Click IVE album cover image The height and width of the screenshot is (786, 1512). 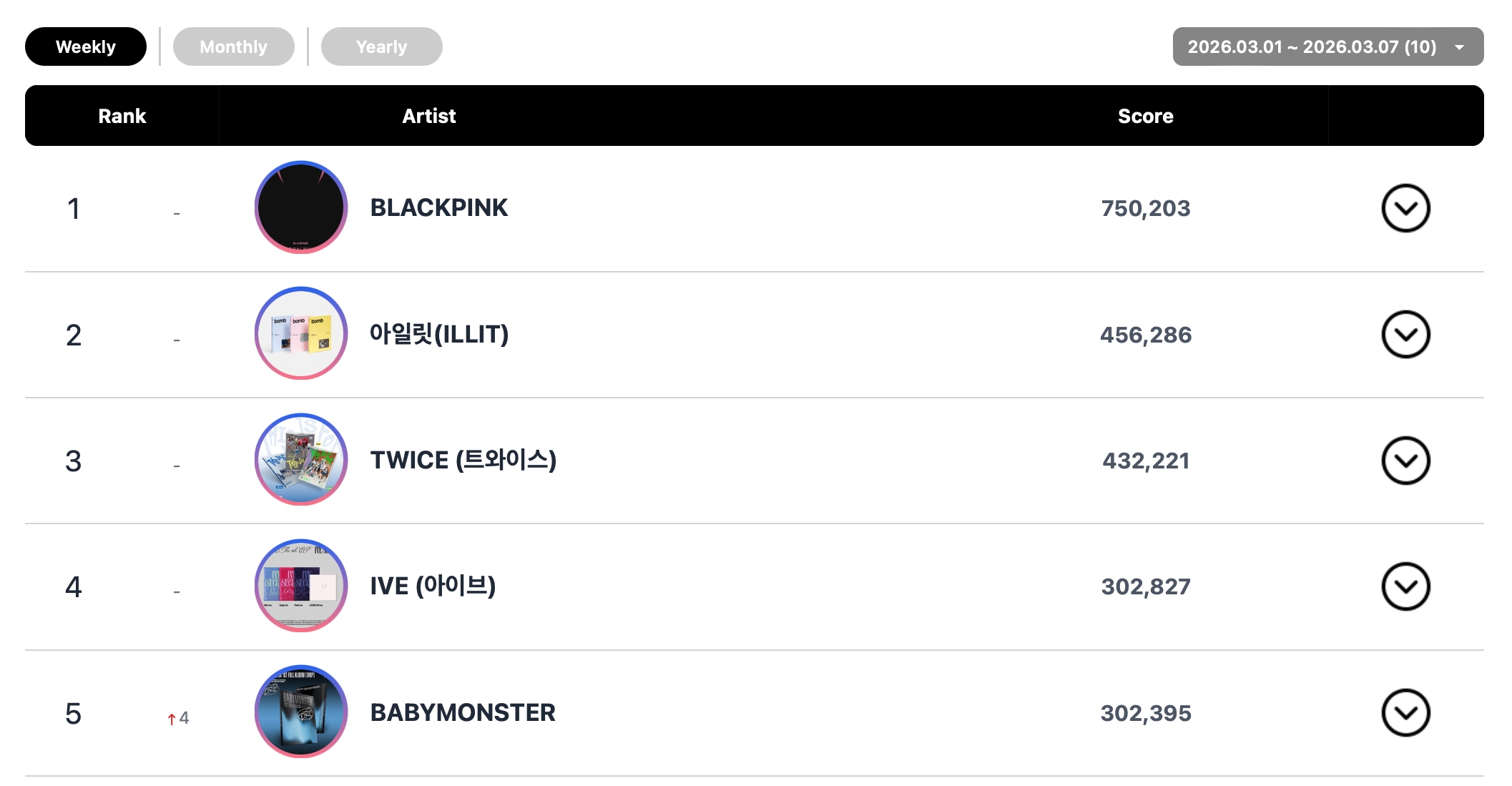coord(301,586)
